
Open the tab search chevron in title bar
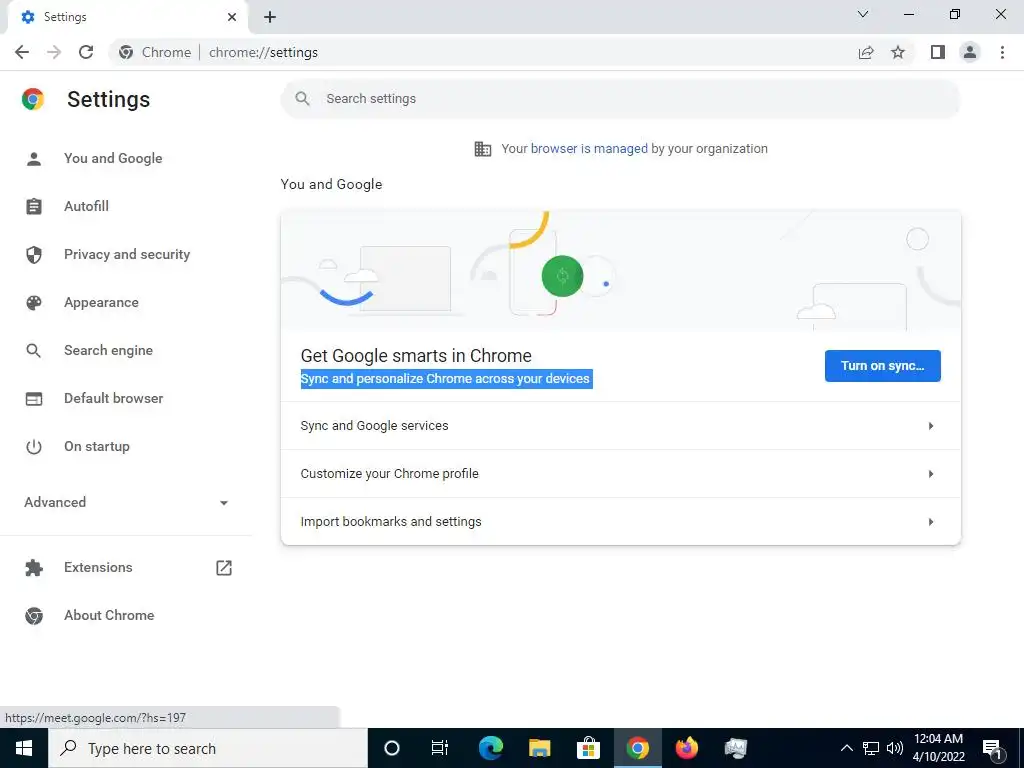[x=863, y=14]
